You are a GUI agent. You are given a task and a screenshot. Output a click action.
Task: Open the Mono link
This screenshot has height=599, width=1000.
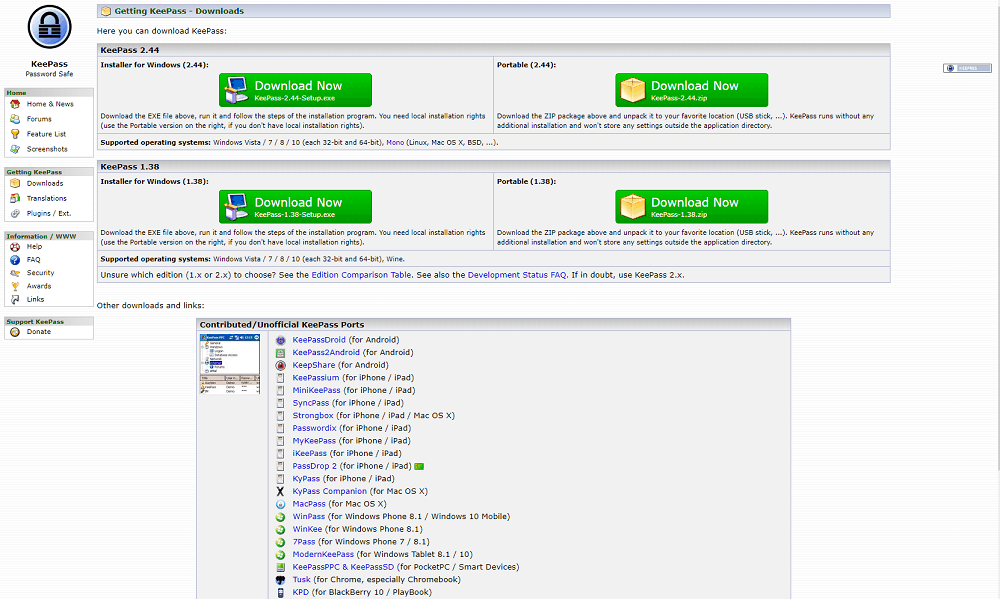395,142
